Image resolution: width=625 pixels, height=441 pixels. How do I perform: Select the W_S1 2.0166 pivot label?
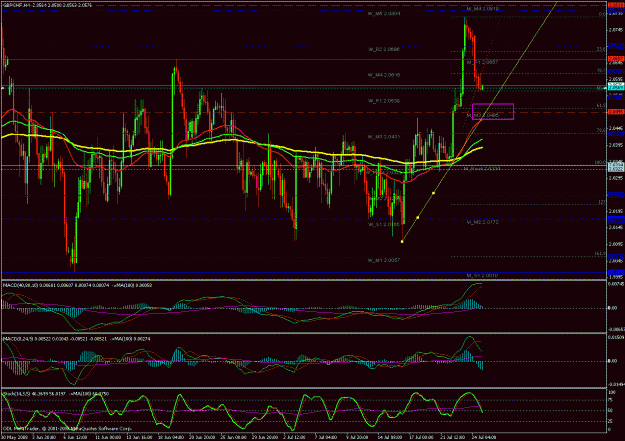[383, 224]
